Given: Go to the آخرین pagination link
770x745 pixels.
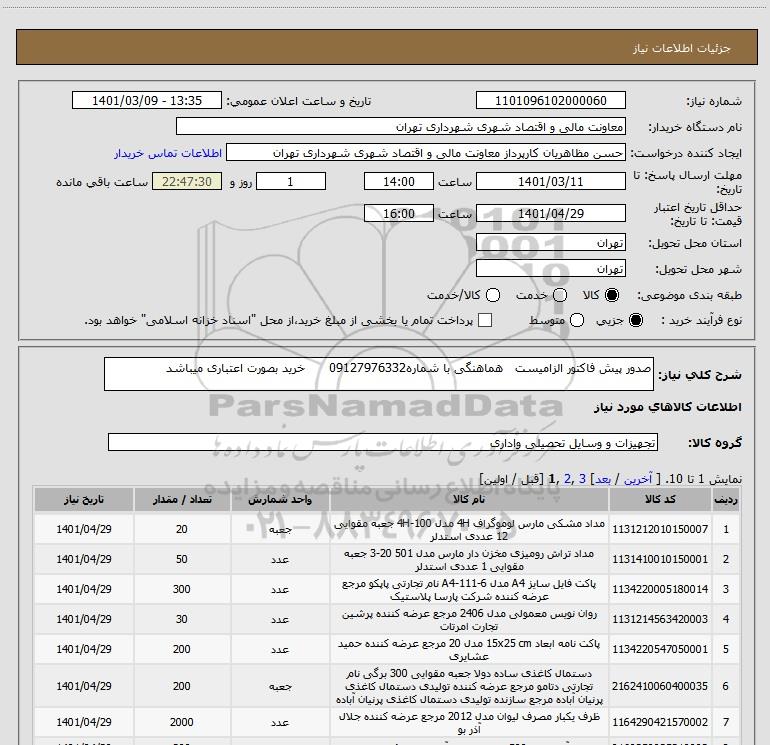Looking at the screenshot, I should 637,479.
